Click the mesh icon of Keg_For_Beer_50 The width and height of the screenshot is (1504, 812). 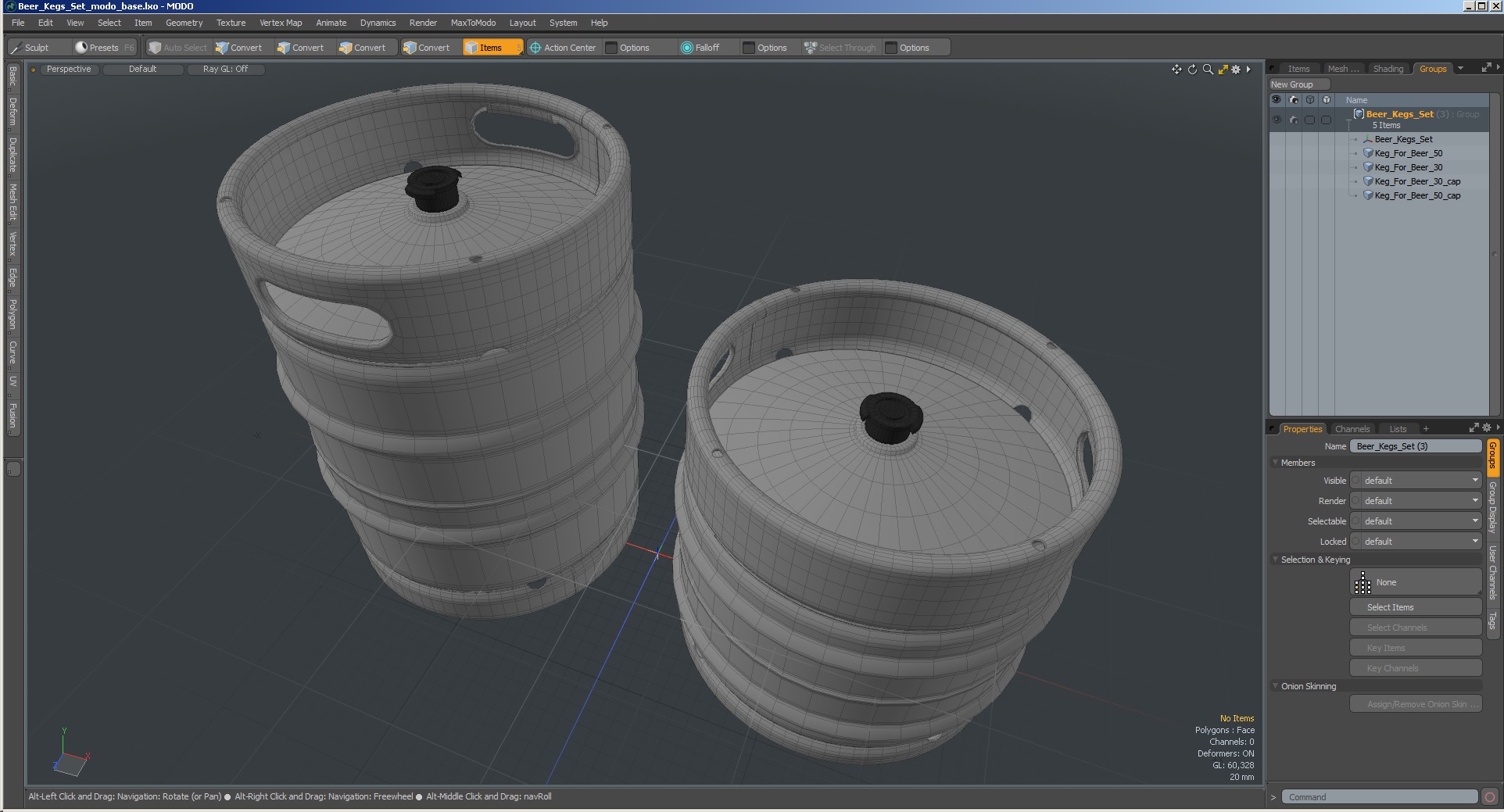[x=1368, y=153]
